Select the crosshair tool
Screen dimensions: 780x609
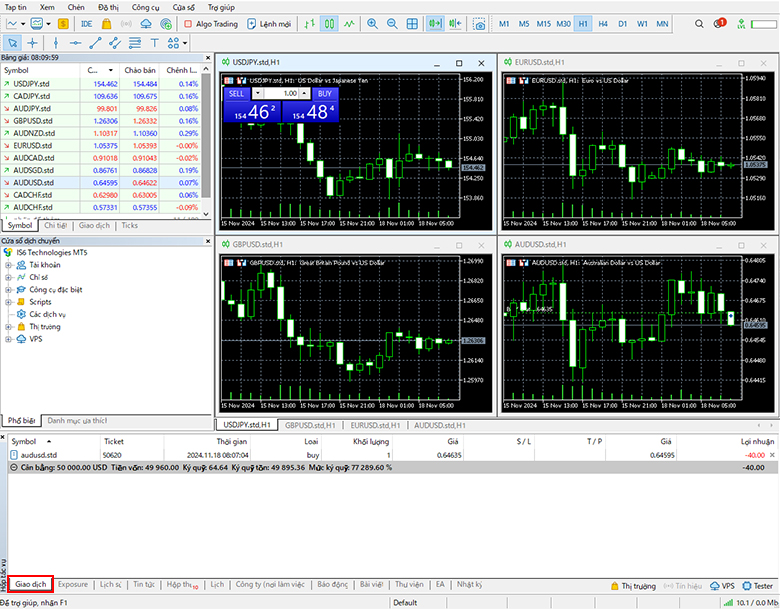(x=33, y=43)
